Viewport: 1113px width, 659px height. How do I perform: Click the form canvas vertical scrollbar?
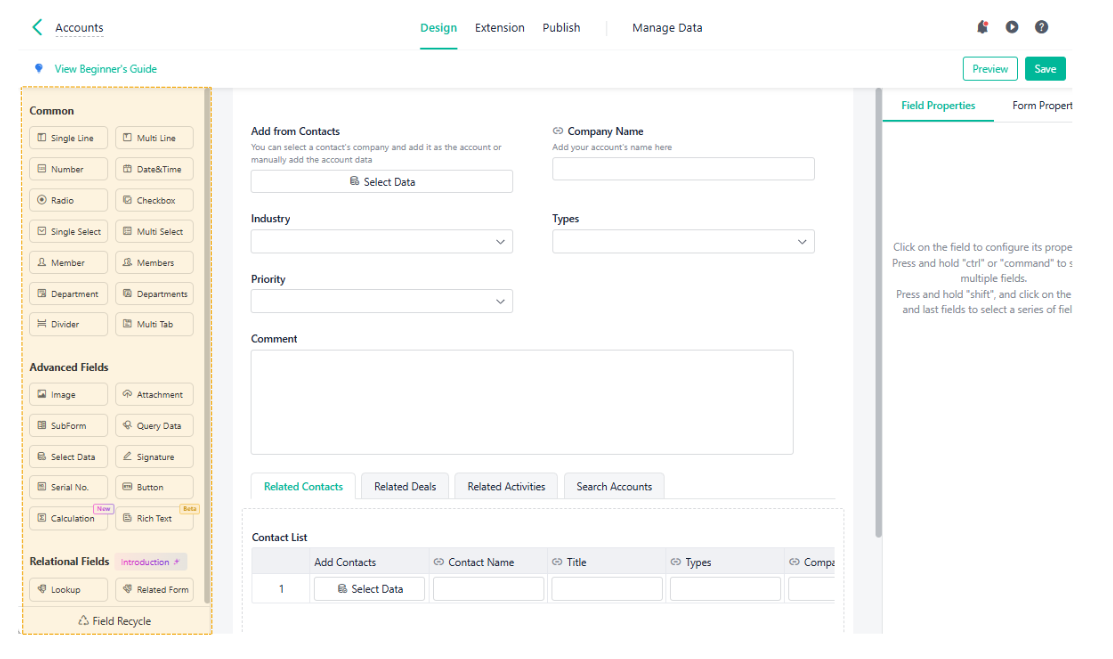(x=879, y=312)
